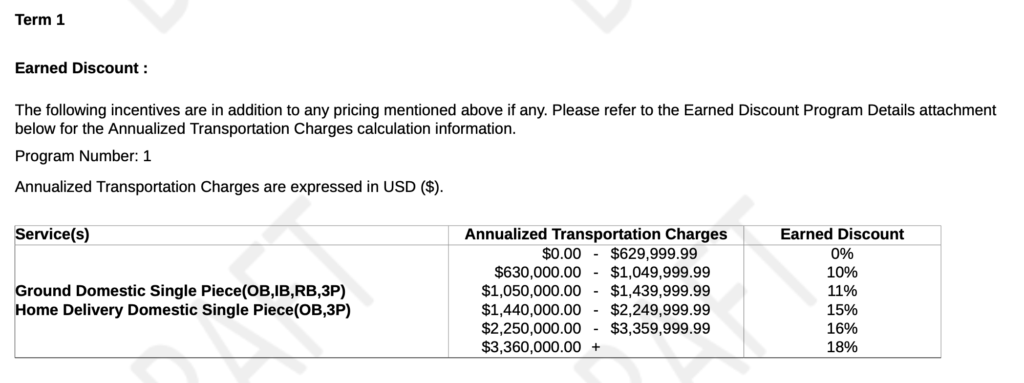
Task: Click the $0.00 - $629,999.99 range
Action: coord(619,254)
